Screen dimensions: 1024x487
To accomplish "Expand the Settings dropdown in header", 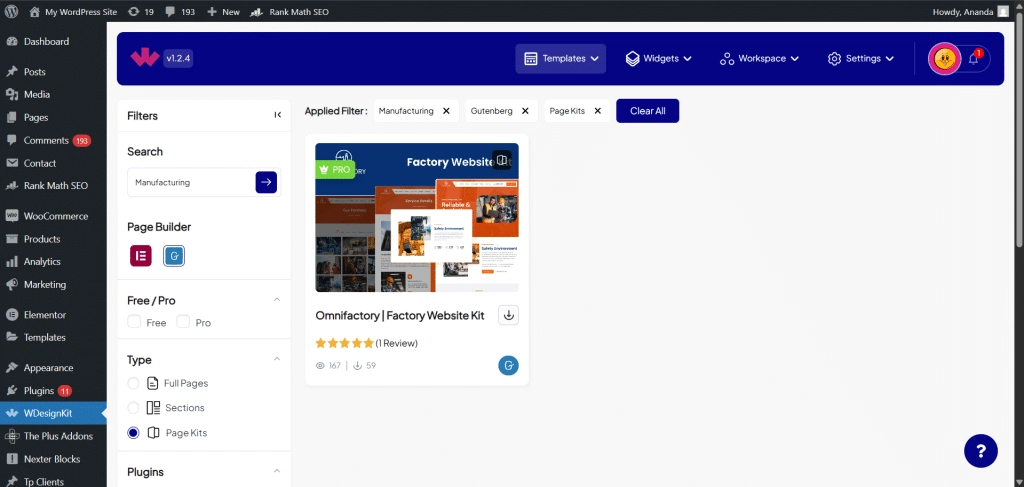I will (x=863, y=59).
